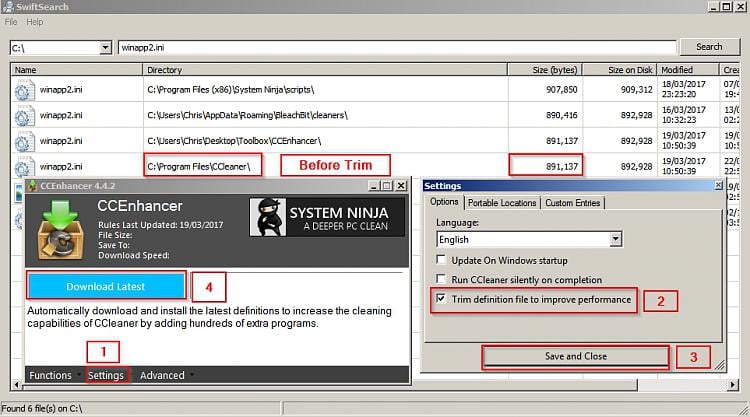This screenshot has height=417, width=750.
Task: Switch to the Portable Locations tab
Action: [x=502, y=203]
